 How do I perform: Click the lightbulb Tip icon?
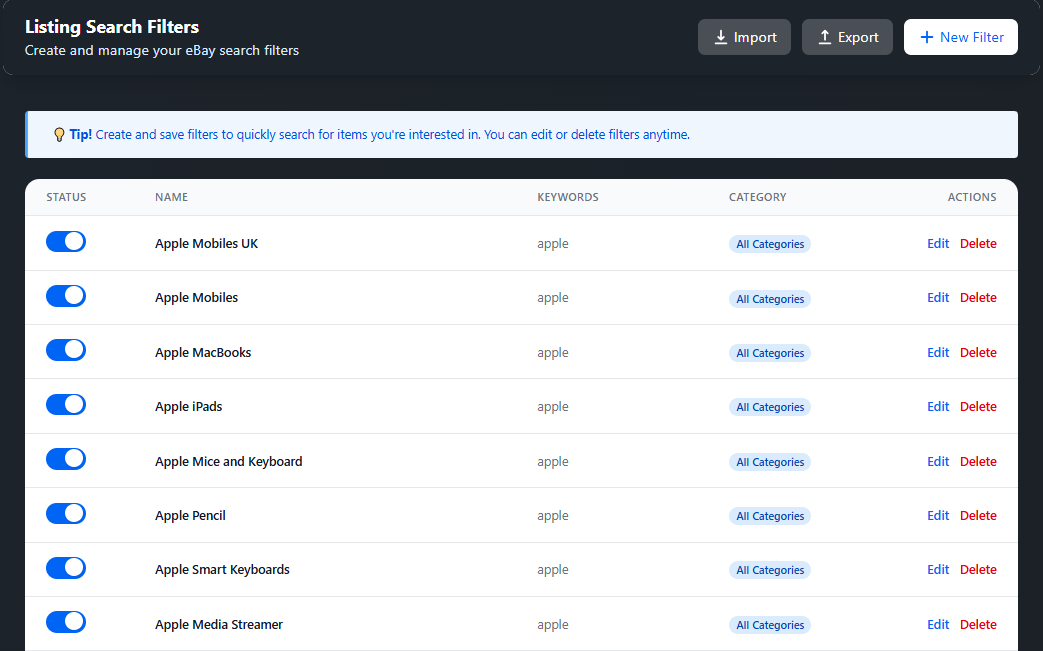tap(59, 134)
